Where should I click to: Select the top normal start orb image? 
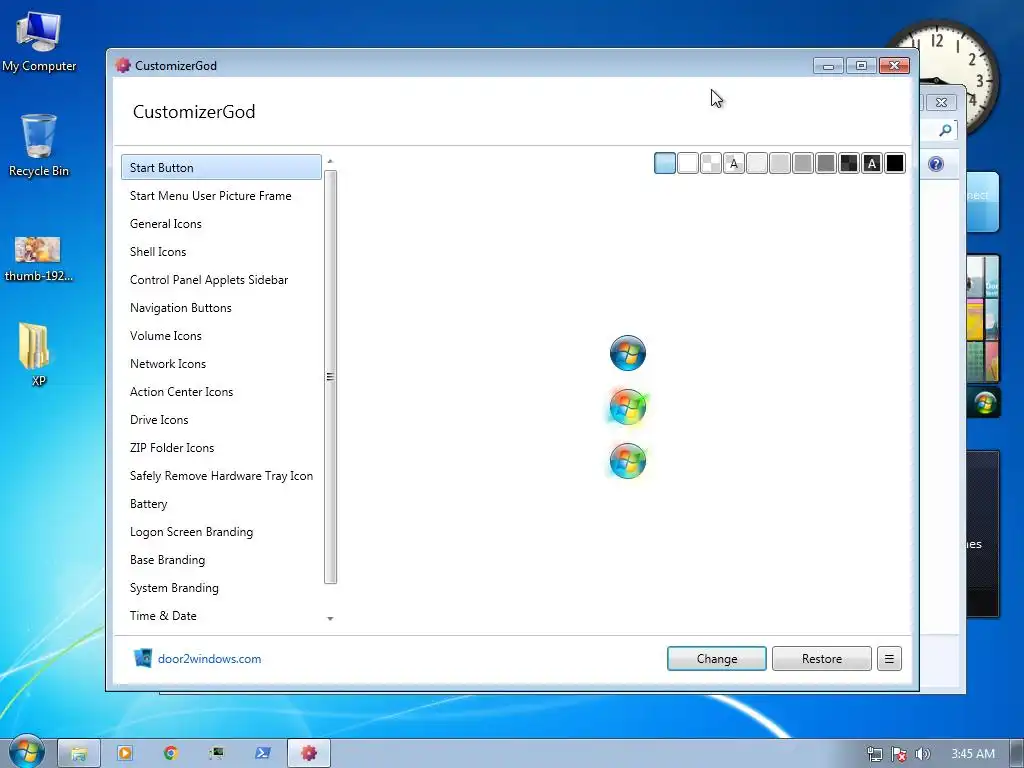point(628,353)
